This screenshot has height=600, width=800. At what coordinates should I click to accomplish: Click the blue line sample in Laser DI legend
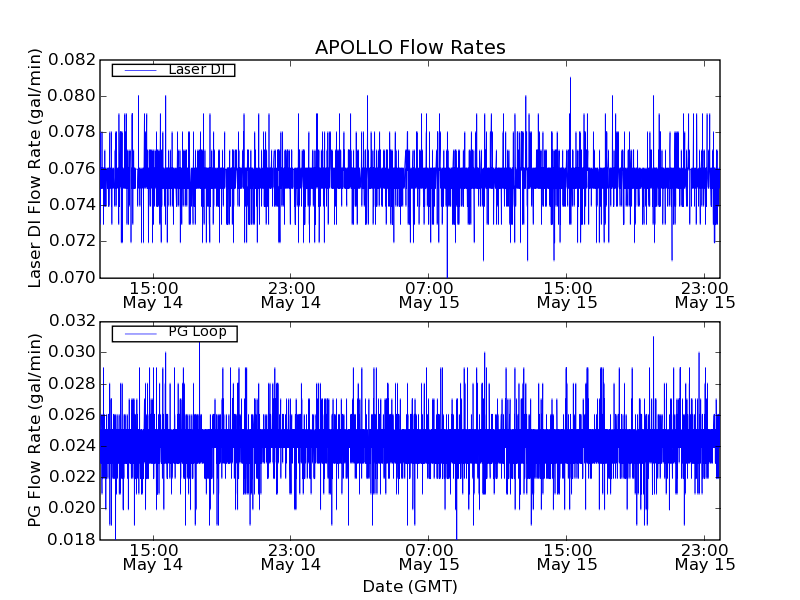point(138,70)
